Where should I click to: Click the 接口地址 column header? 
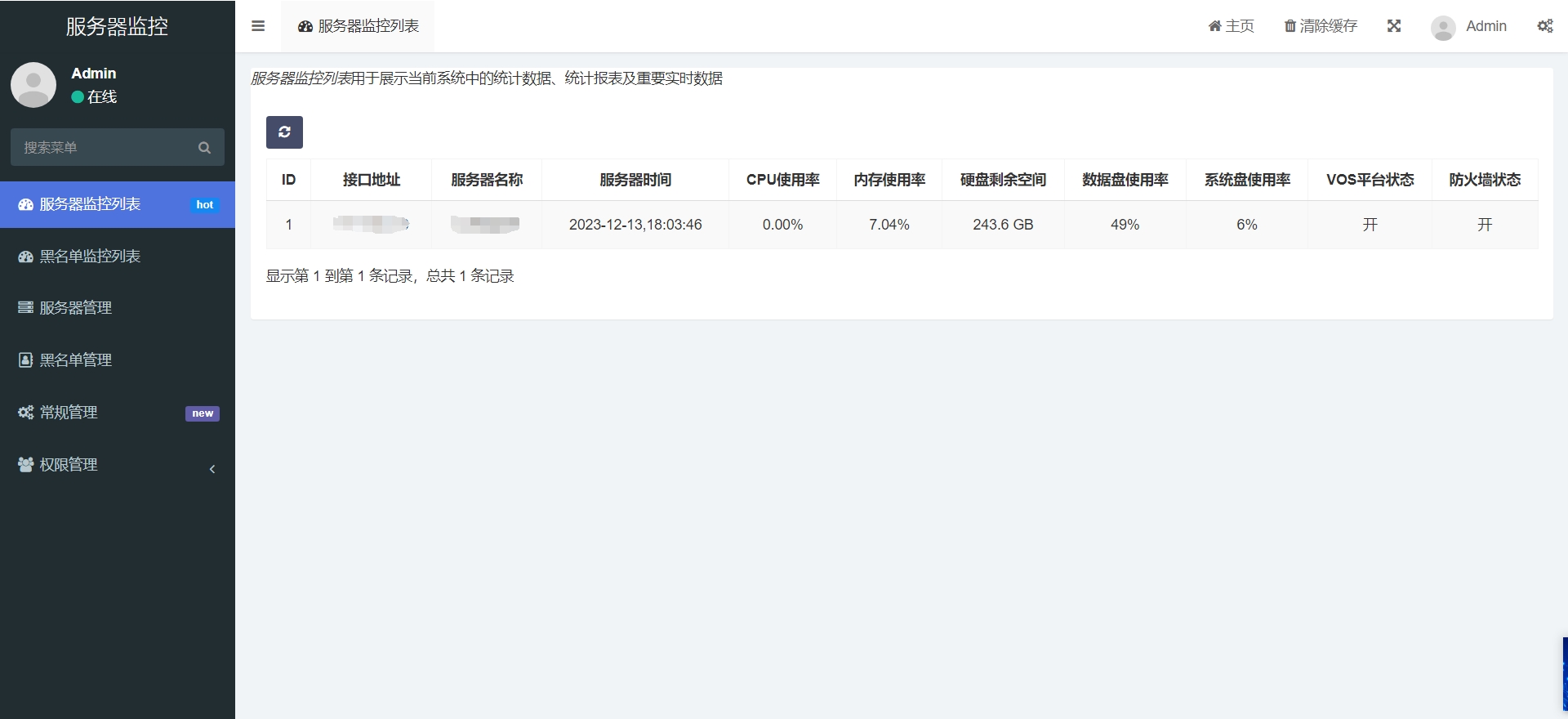(x=372, y=180)
